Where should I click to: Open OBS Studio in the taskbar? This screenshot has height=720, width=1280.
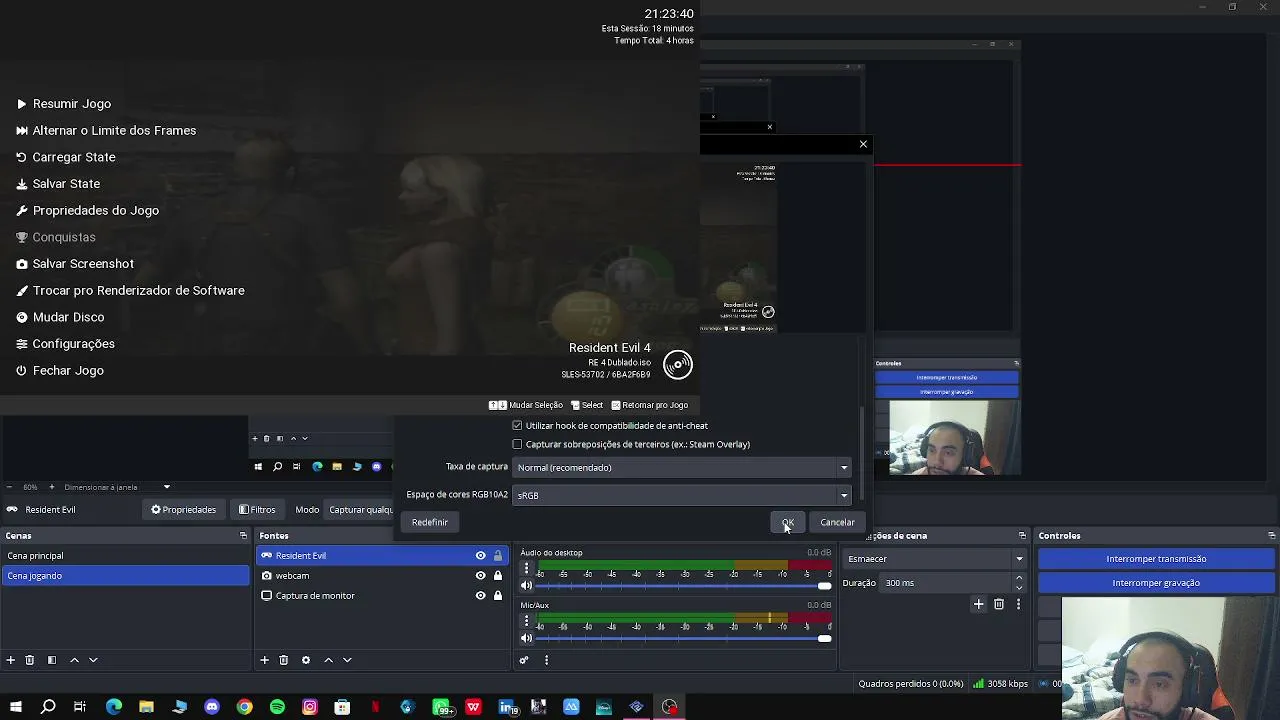(669, 707)
